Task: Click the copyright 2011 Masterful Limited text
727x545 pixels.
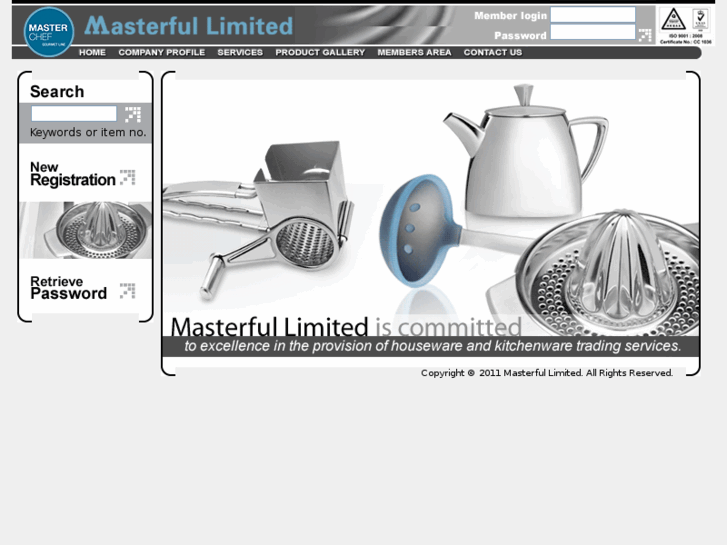Action: point(547,373)
